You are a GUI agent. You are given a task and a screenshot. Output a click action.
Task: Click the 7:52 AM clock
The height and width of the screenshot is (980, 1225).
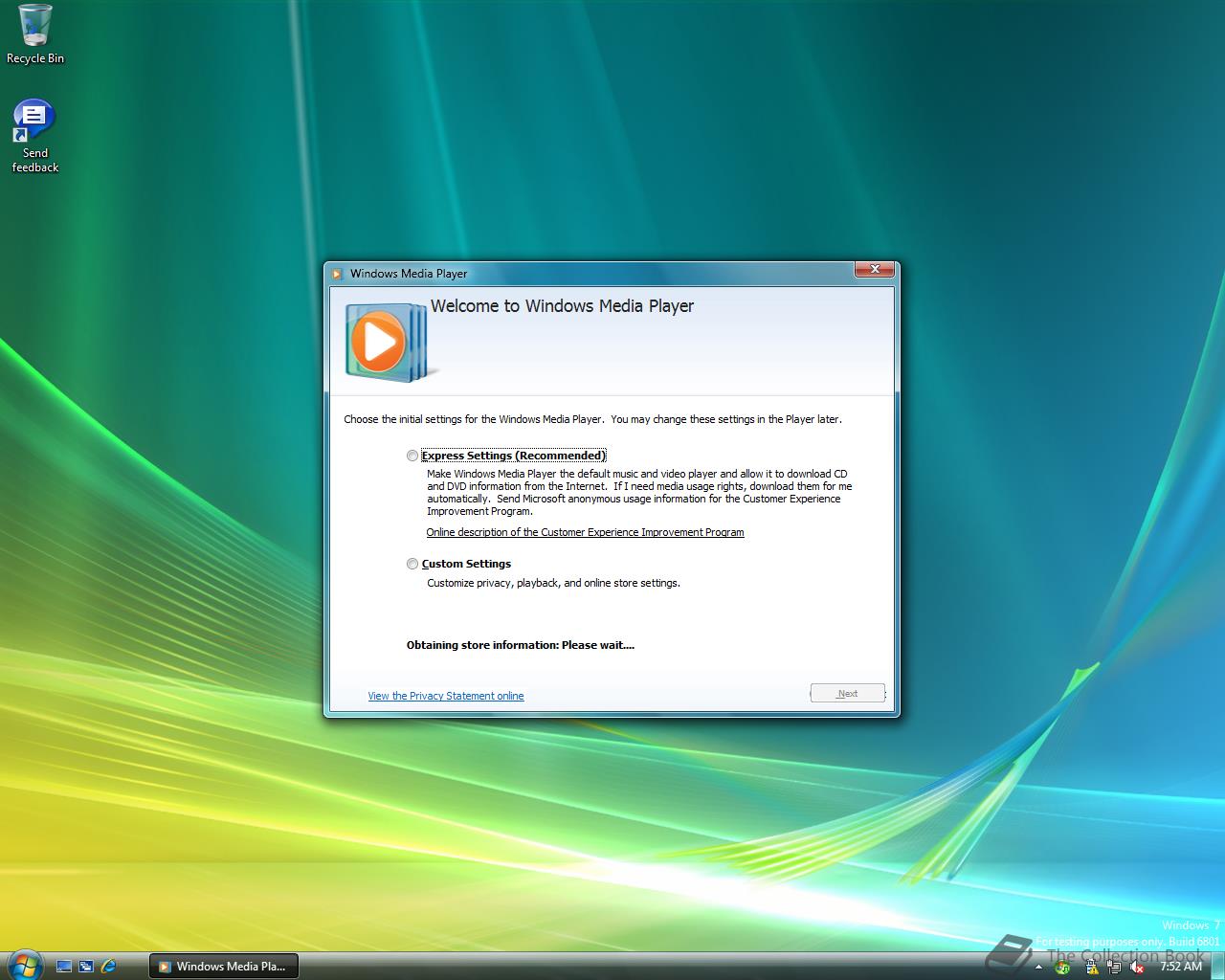coord(1181,967)
